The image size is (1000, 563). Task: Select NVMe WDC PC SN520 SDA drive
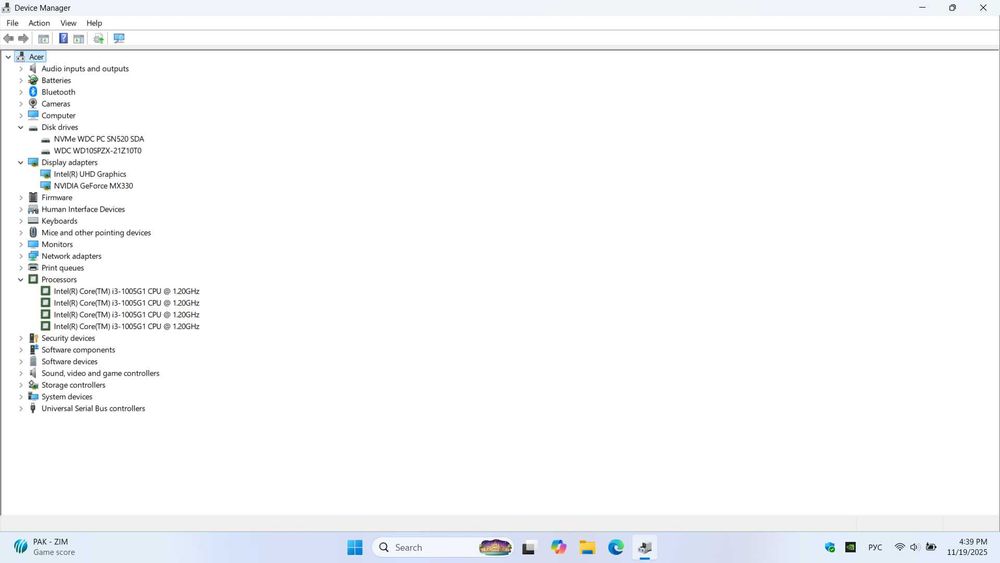point(99,139)
